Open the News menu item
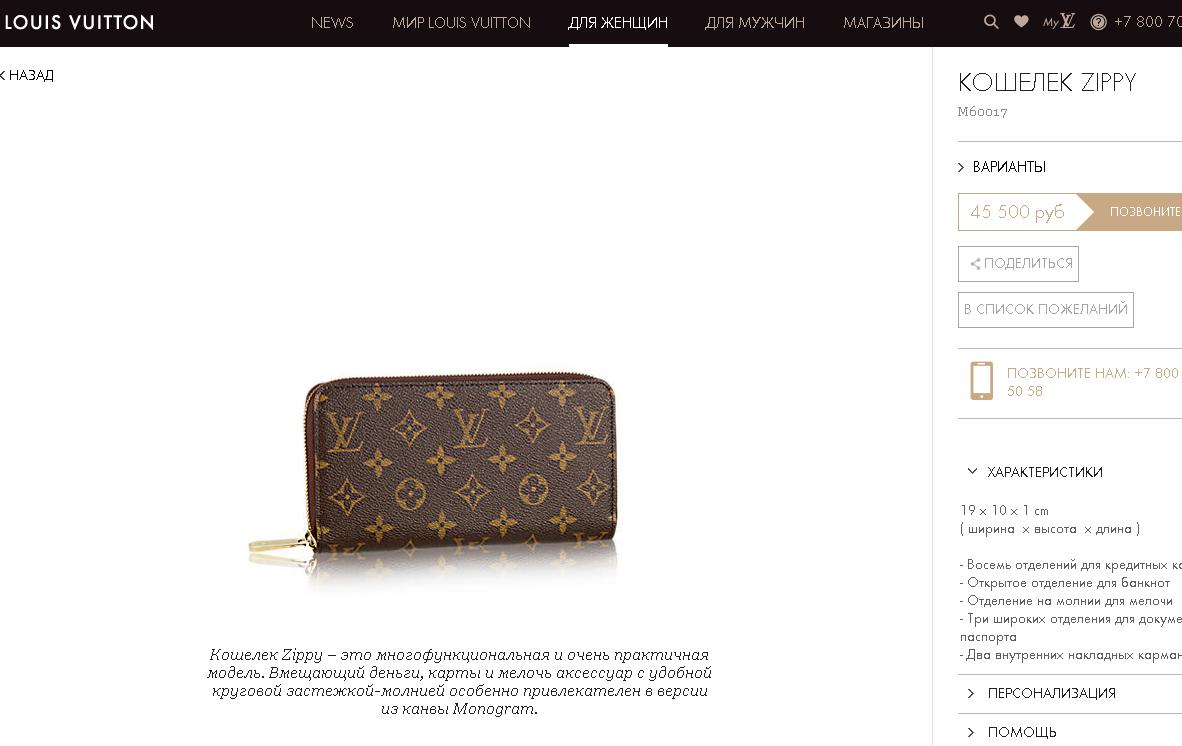This screenshot has height=746, width=1182. [x=332, y=23]
